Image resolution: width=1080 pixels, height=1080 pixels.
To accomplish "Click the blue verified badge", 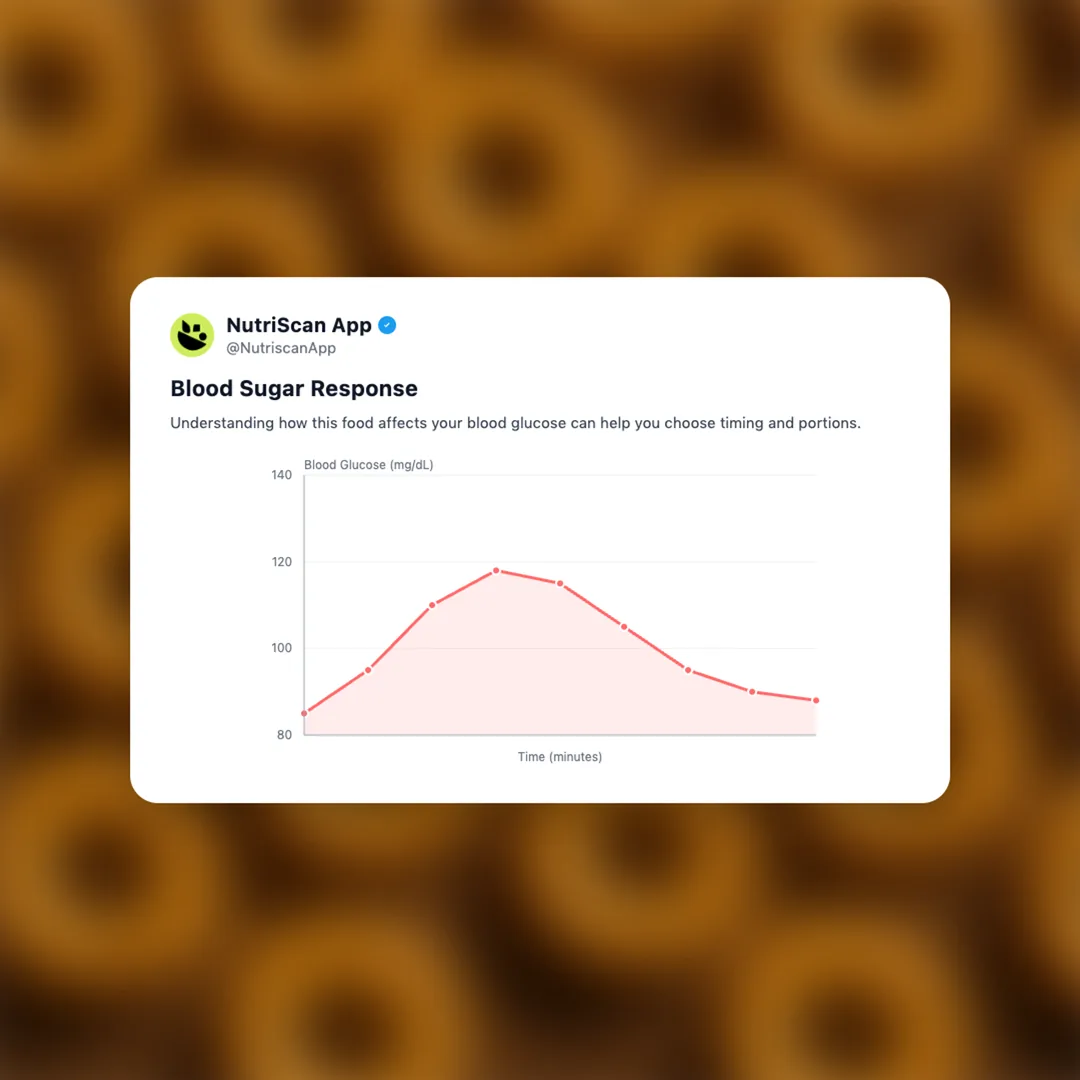I will [387, 325].
